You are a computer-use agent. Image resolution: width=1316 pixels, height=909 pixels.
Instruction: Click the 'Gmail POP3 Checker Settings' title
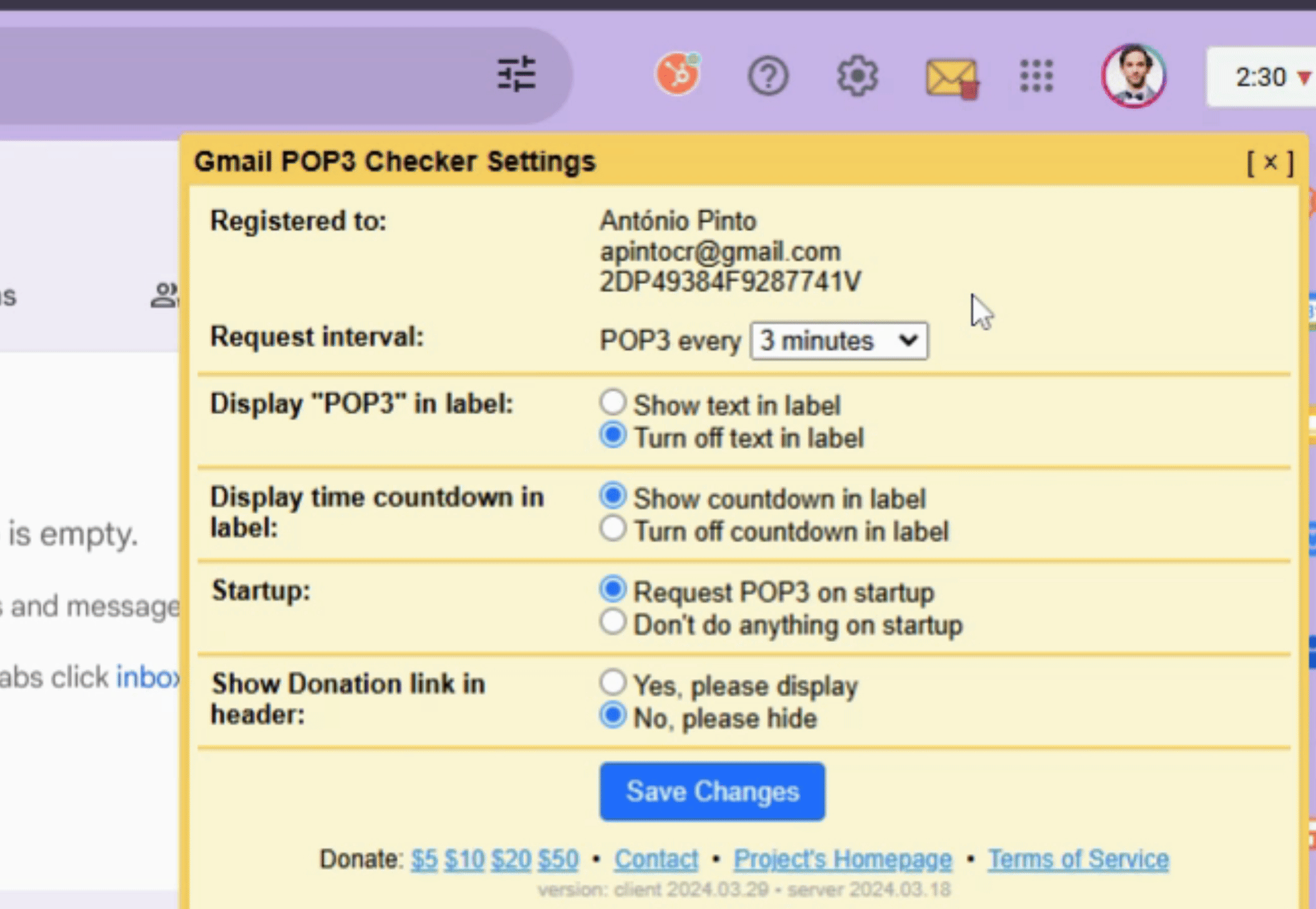[395, 162]
